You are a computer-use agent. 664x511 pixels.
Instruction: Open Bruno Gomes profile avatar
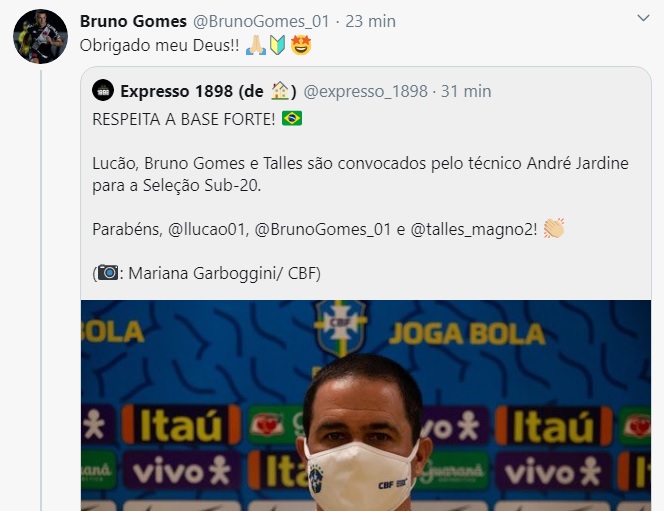(40, 36)
